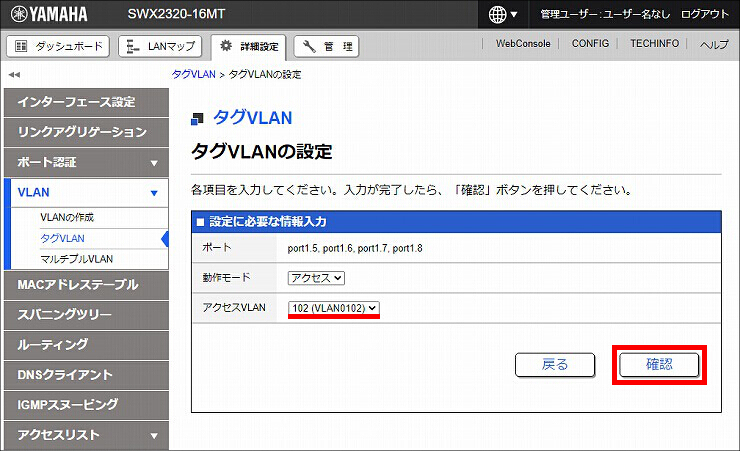This screenshot has height=451, width=740.
Task: Click the SWX2320-16MT model name
Action: (176, 14)
